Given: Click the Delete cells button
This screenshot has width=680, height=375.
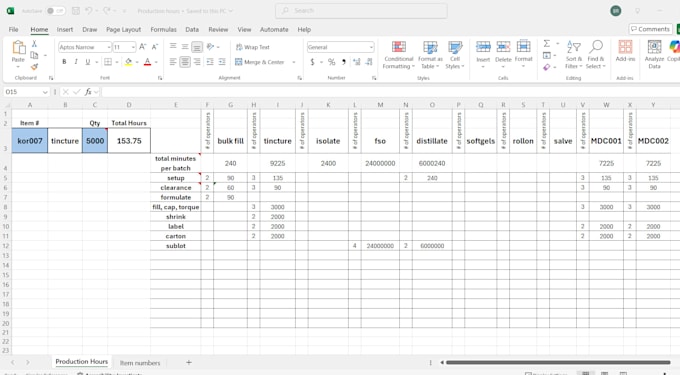Looking at the screenshot, I should (x=503, y=55).
